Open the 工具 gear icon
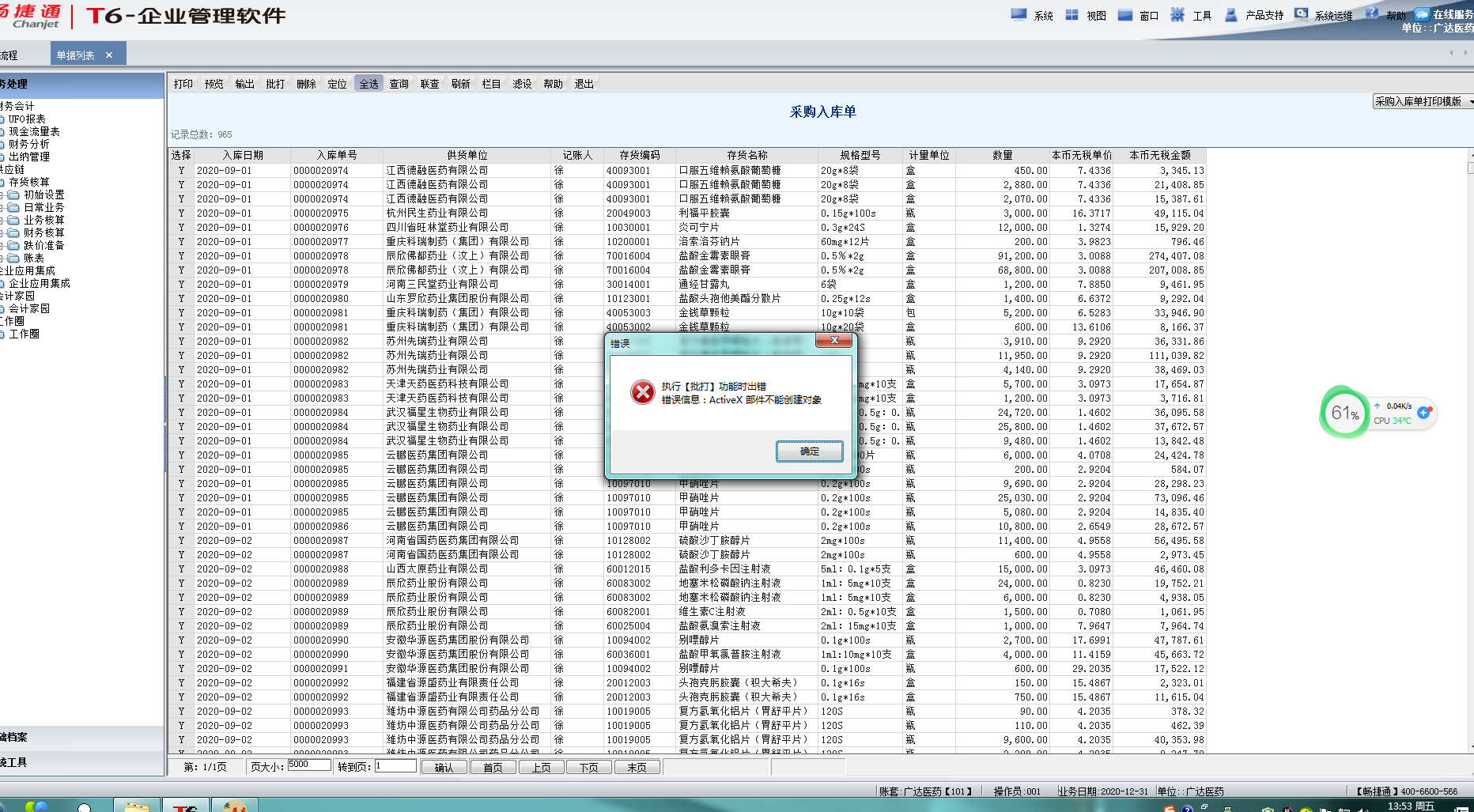 (x=1177, y=14)
